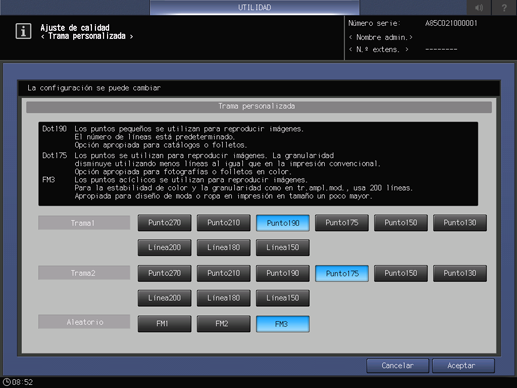Select Línea180 for Trama1
Viewport: 517px width, 388px height.
pyautogui.click(x=224, y=247)
